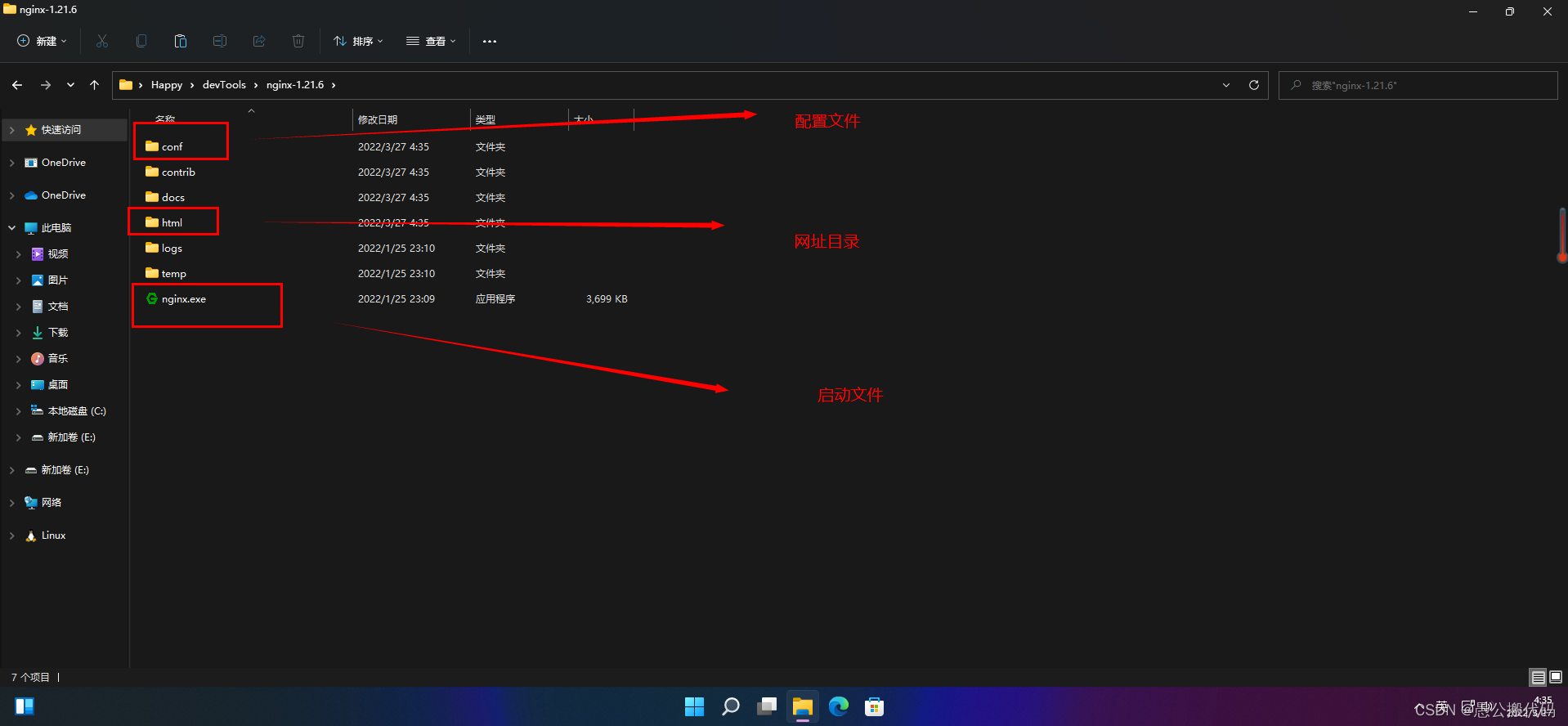
Task: Click Happy in the address breadcrumb
Action: 167,85
